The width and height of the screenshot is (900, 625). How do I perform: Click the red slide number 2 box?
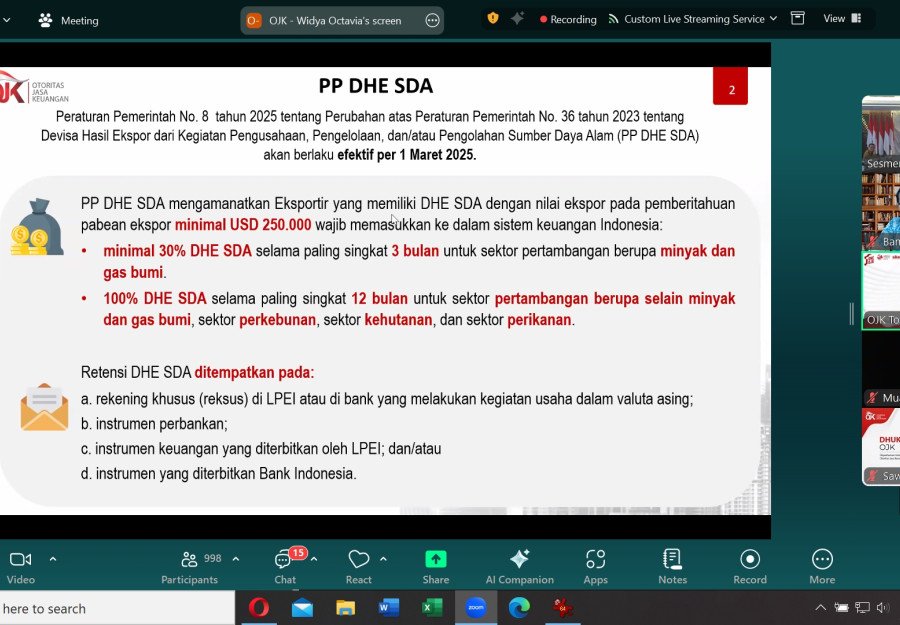(730, 86)
